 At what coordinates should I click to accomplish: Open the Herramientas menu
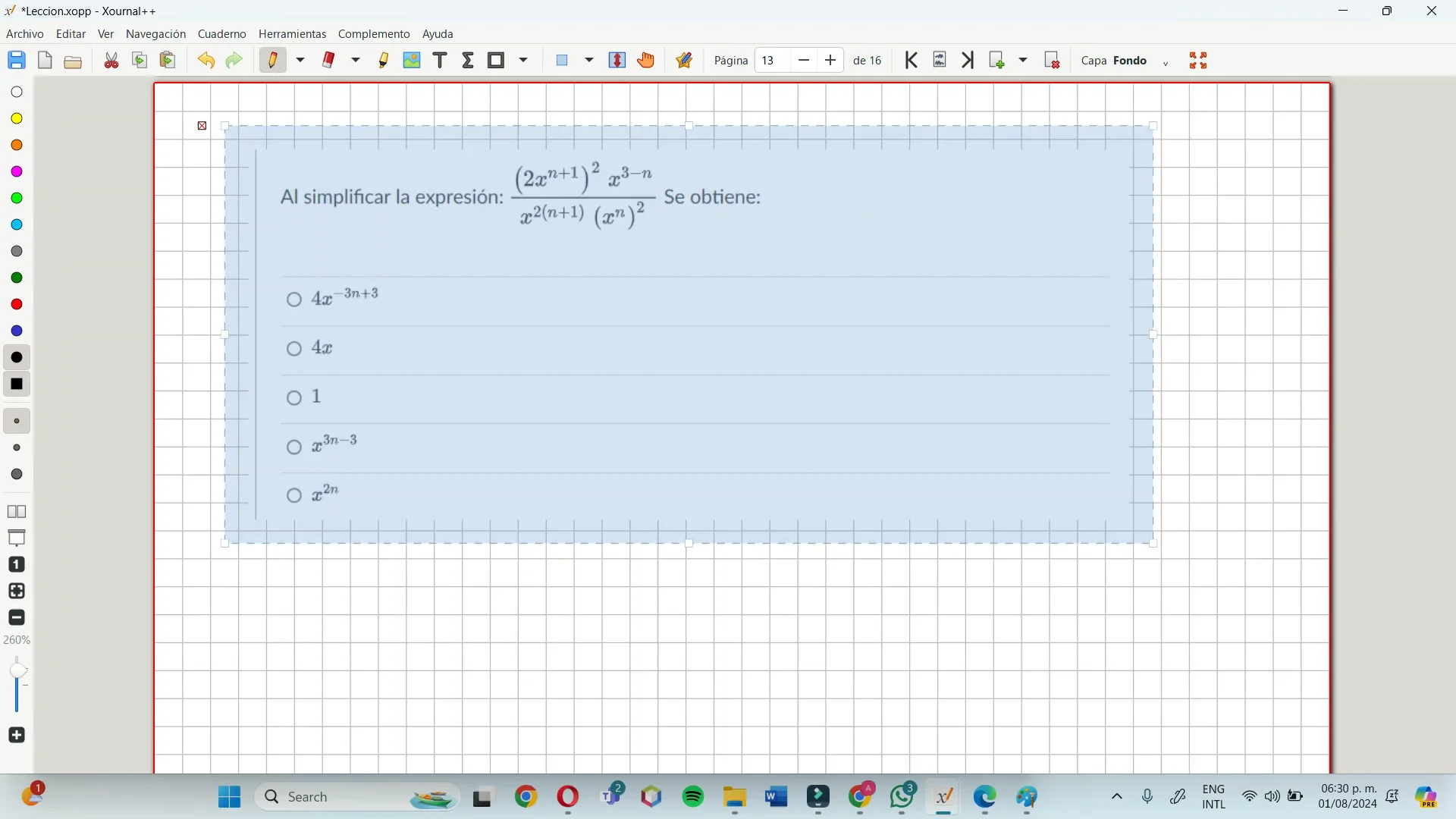point(292,33)
